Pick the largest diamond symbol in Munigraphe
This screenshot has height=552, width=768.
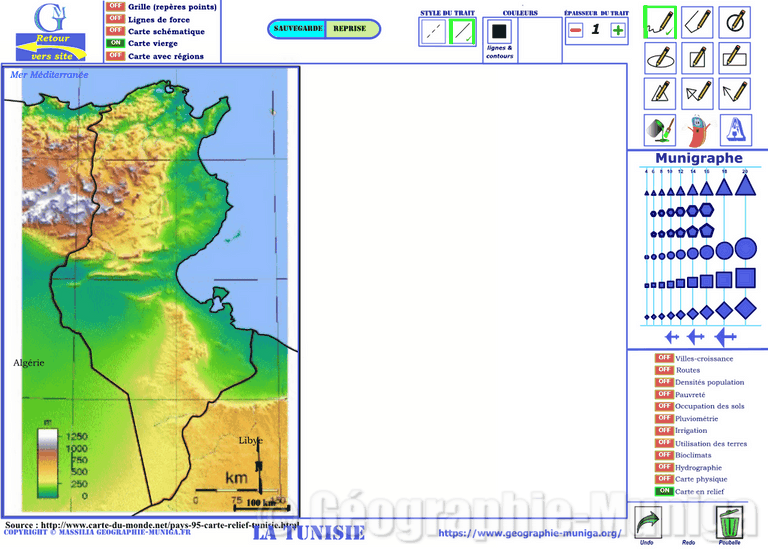pos(745,309)
